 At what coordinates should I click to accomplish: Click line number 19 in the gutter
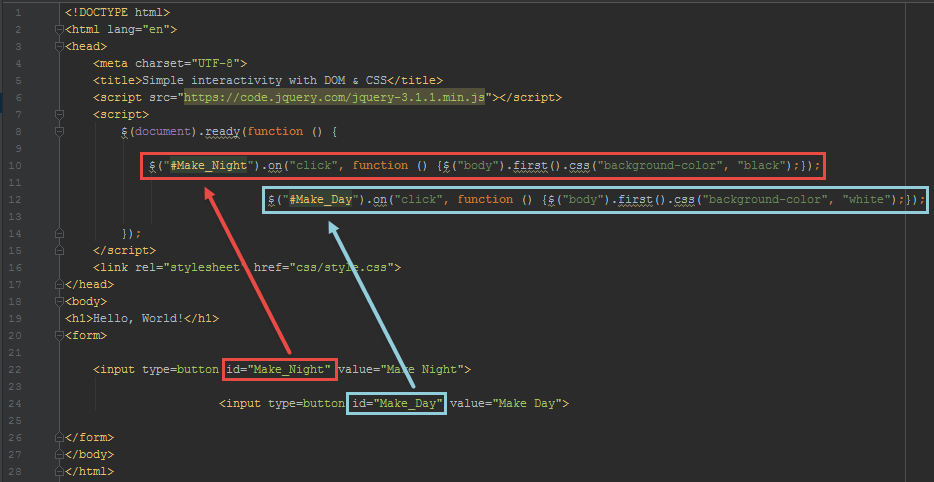point(15,318)
